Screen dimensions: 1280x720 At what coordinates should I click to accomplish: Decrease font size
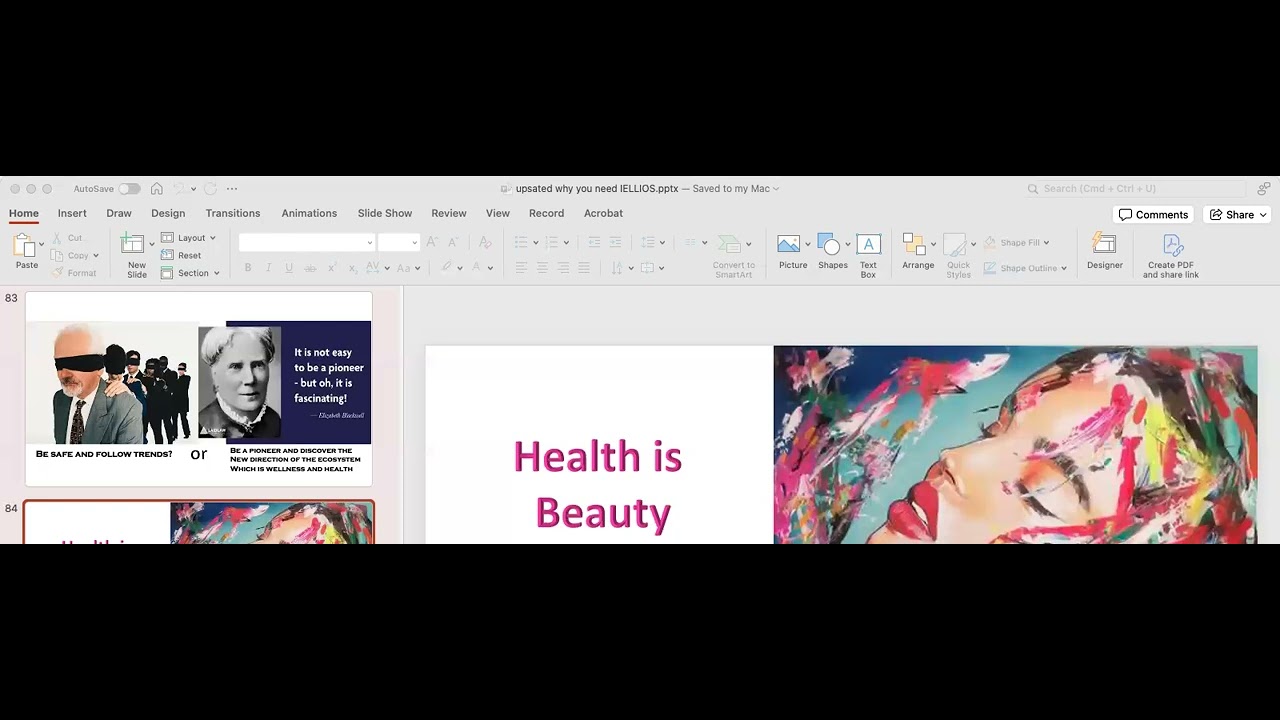click(x=453, y=242)
